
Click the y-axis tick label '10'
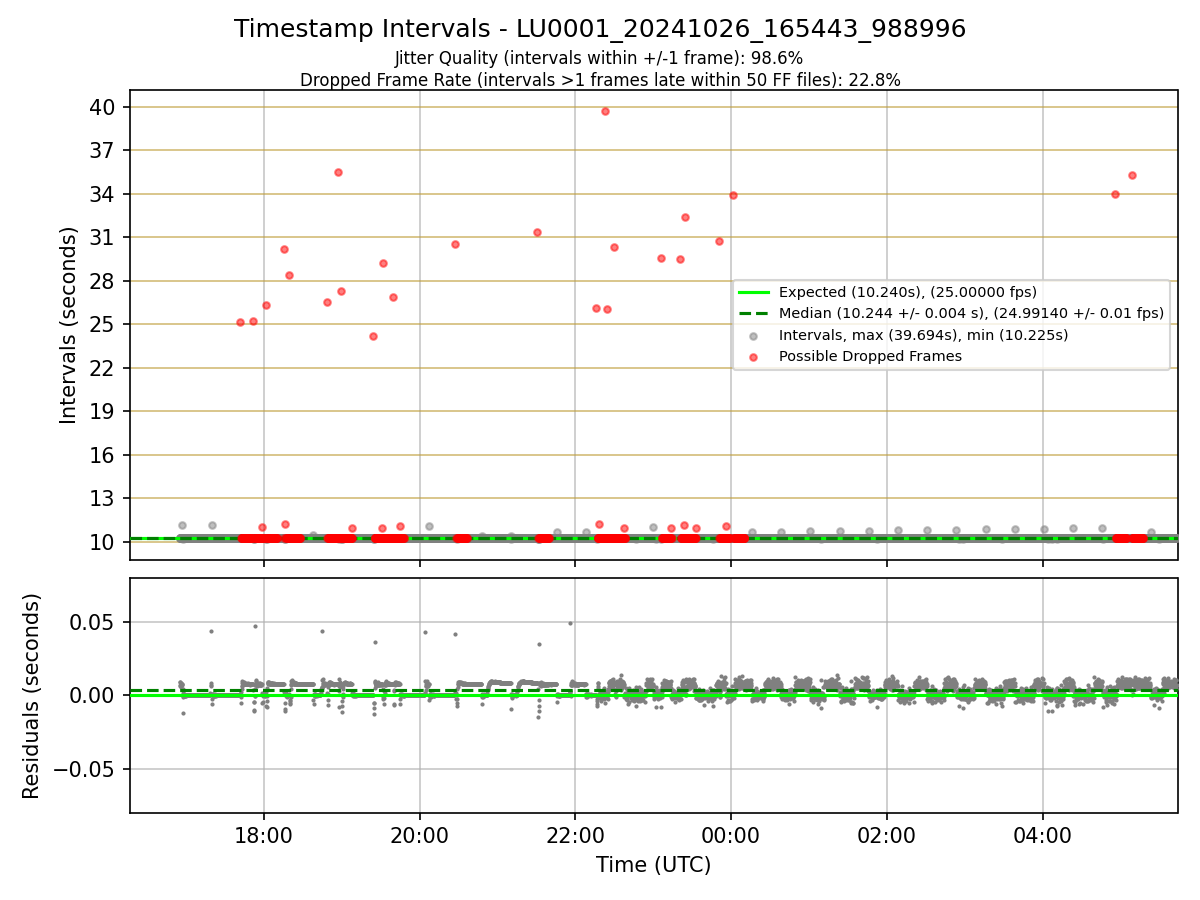pyautogui.click(x=103, y=542)
